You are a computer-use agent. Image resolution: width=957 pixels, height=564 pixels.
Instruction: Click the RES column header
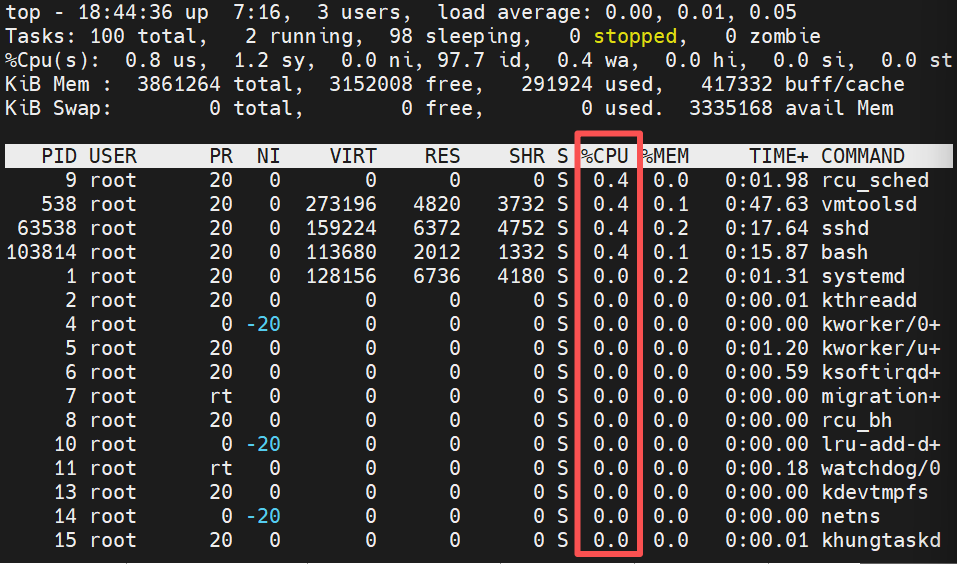[442, 156]
